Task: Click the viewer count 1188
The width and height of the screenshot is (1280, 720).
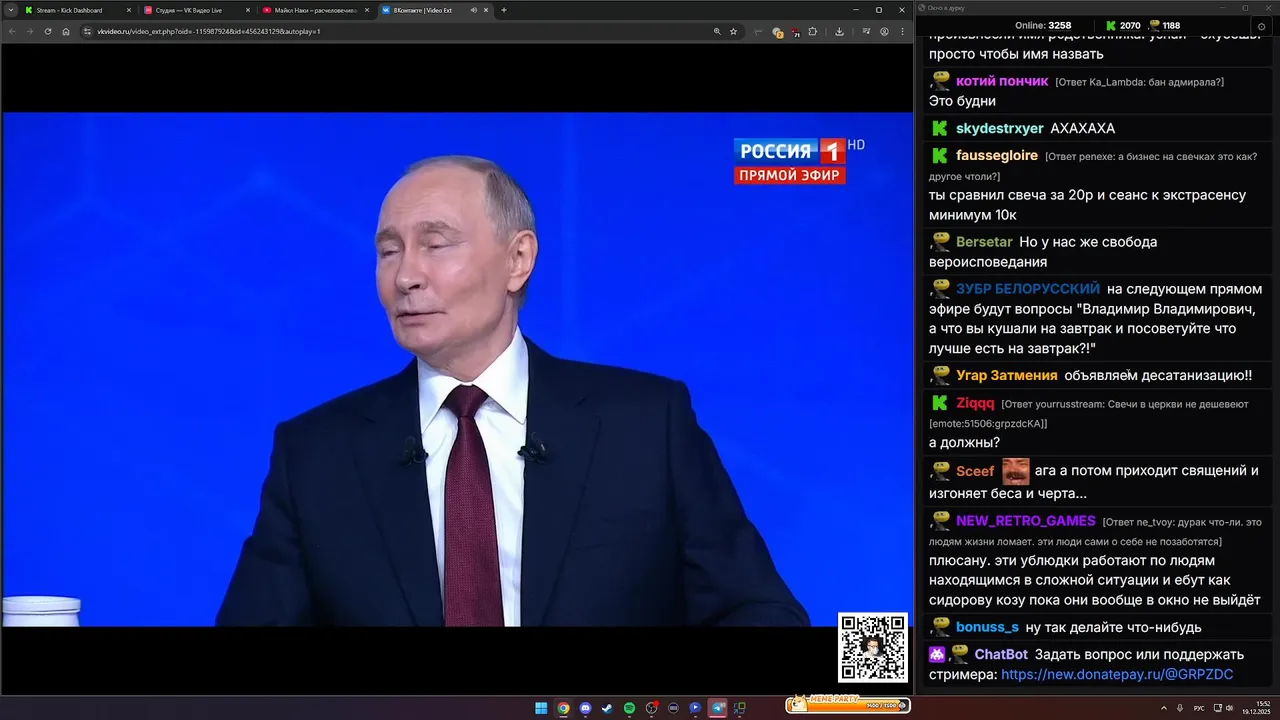Action: coord(1164,25)
